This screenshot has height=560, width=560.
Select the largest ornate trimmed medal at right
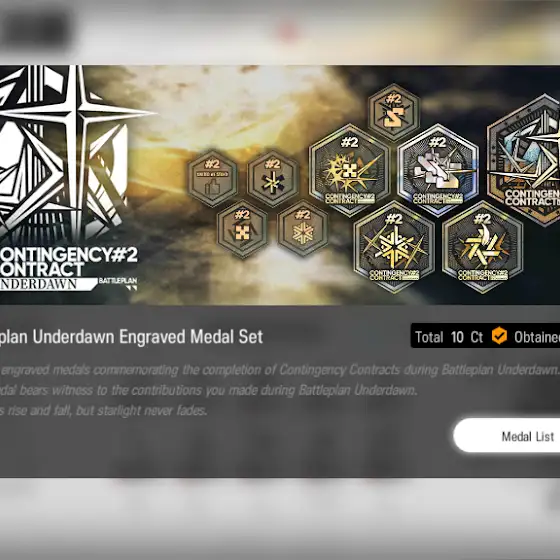(x=524, y=160)
